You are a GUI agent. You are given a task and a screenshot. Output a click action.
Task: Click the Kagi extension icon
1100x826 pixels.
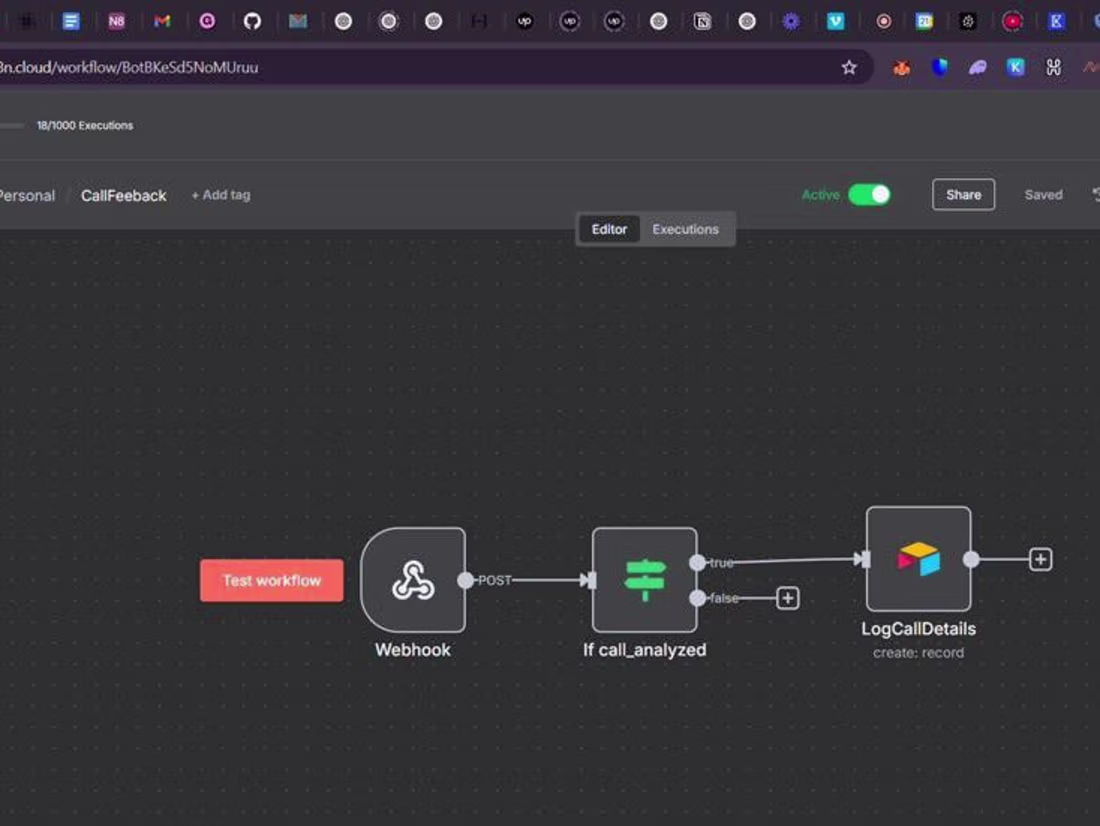click(x=1015, y=67)
